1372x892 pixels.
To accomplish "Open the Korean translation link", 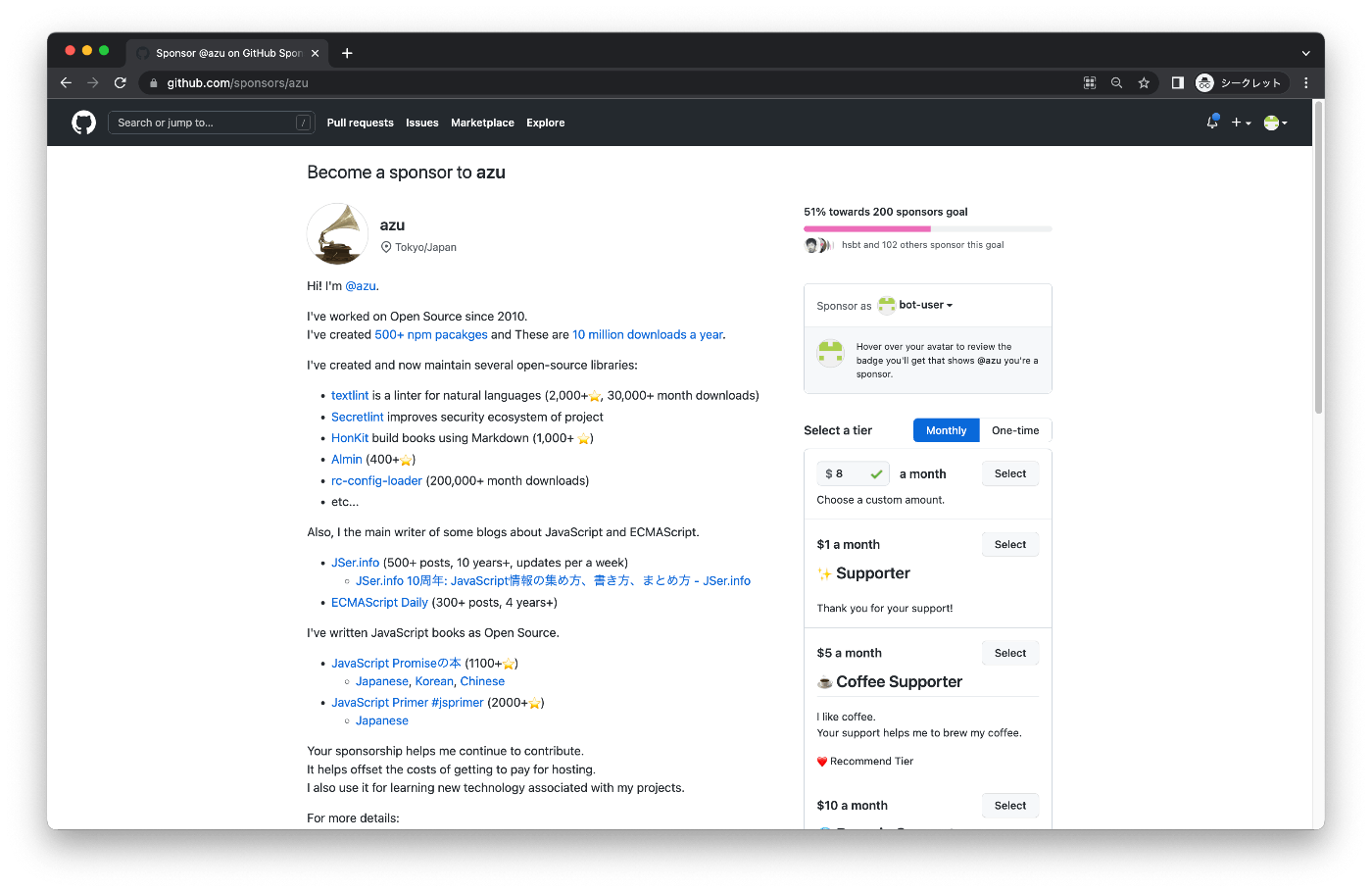I will click(434, 681).
